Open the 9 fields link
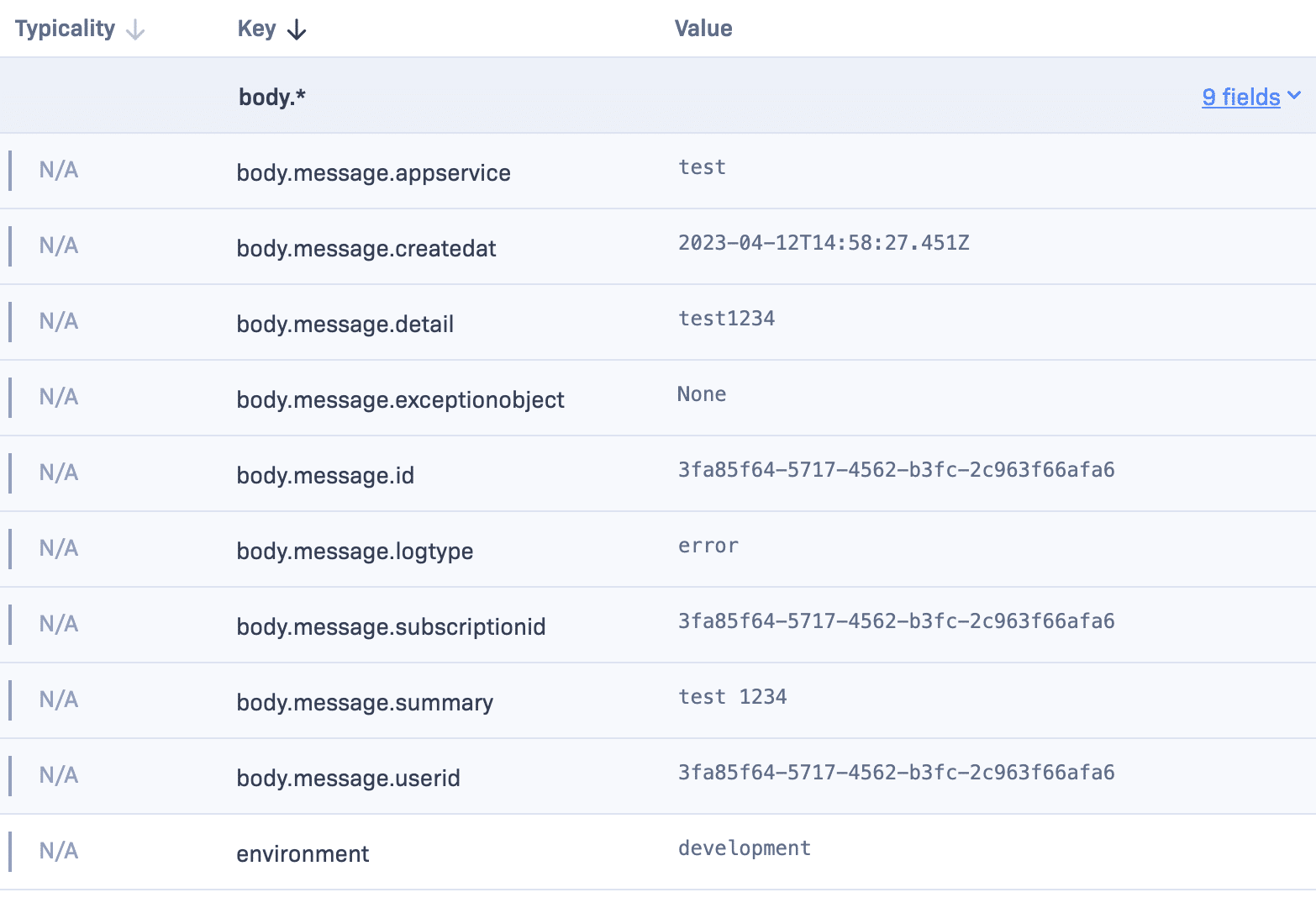Viewport: 1316px width, 903px height. point(1240,98)
